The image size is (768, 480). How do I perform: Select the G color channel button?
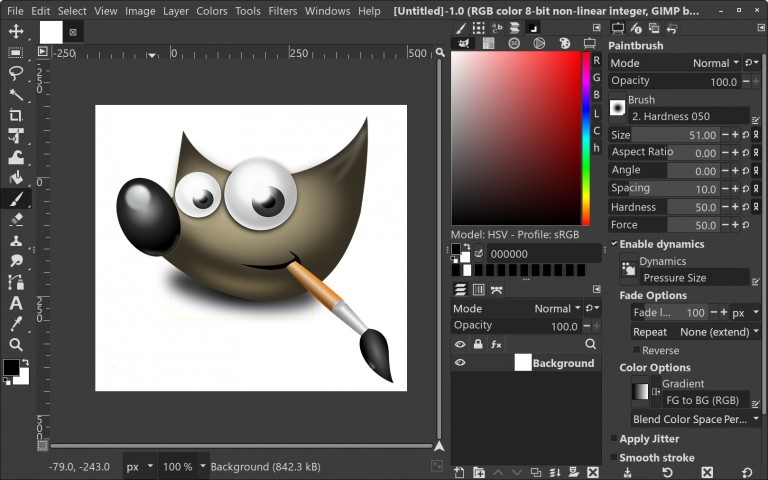pyautogui.click(x=597, y=77)
